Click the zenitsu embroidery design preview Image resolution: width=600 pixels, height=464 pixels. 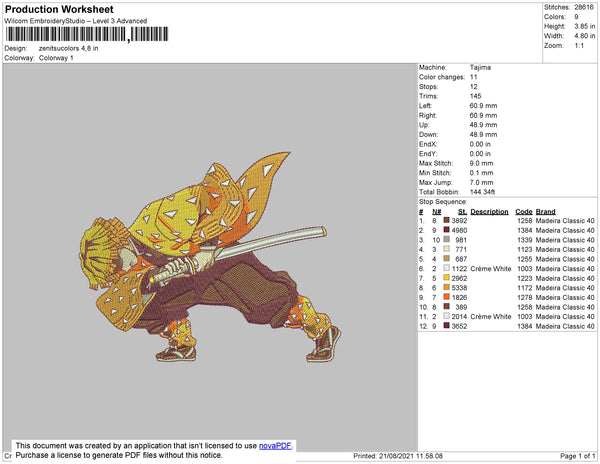click(210, 257)
